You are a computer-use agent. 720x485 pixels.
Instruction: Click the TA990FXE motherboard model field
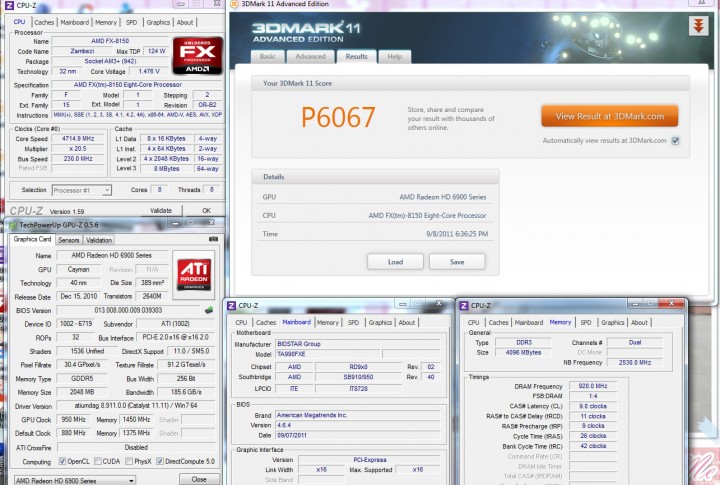point(328,354)
